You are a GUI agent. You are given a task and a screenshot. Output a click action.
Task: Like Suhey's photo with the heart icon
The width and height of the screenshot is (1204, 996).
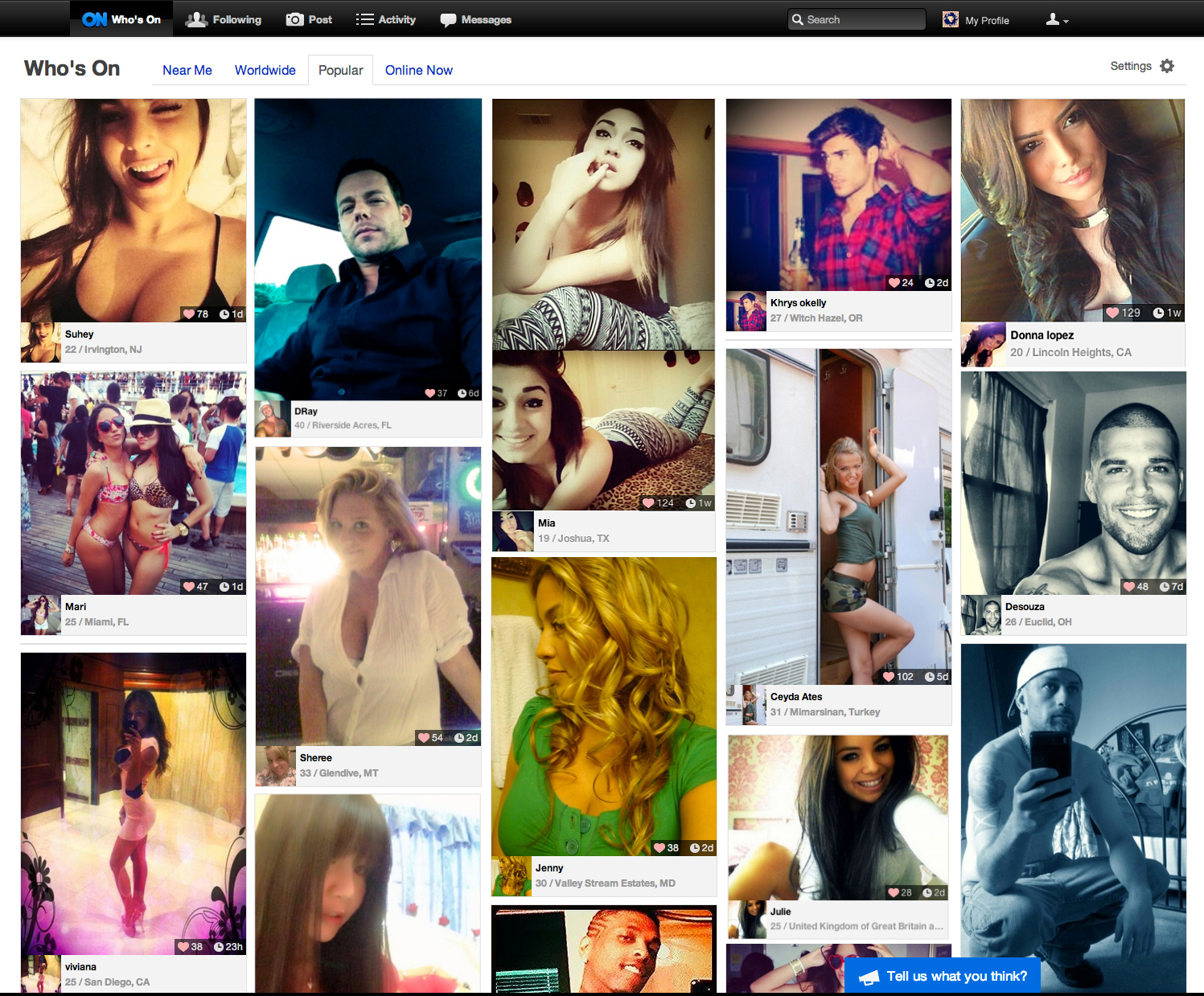[x=189, y=314]
